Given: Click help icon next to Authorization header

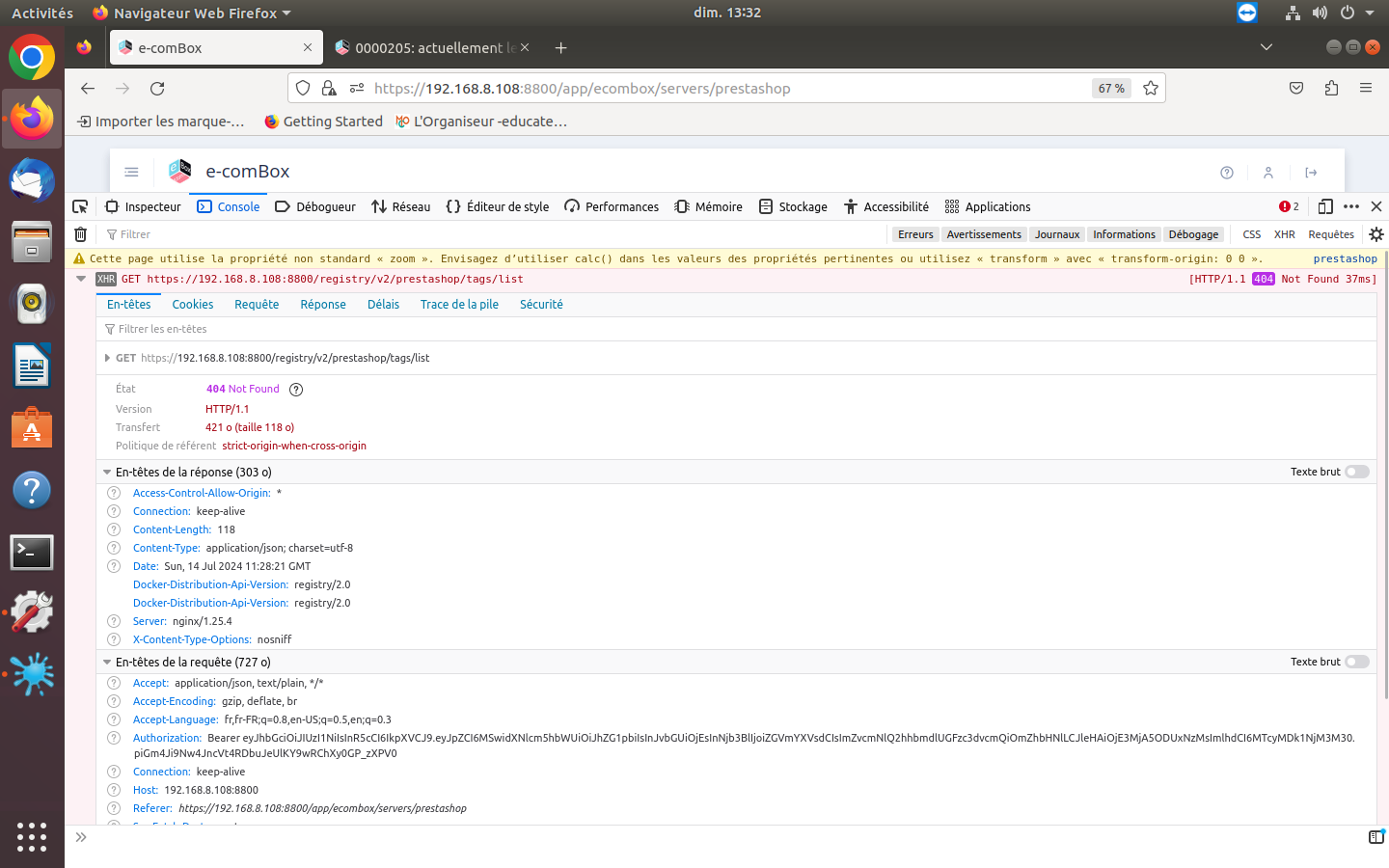Looking at the screenshot, I should (x=114, y=738).
